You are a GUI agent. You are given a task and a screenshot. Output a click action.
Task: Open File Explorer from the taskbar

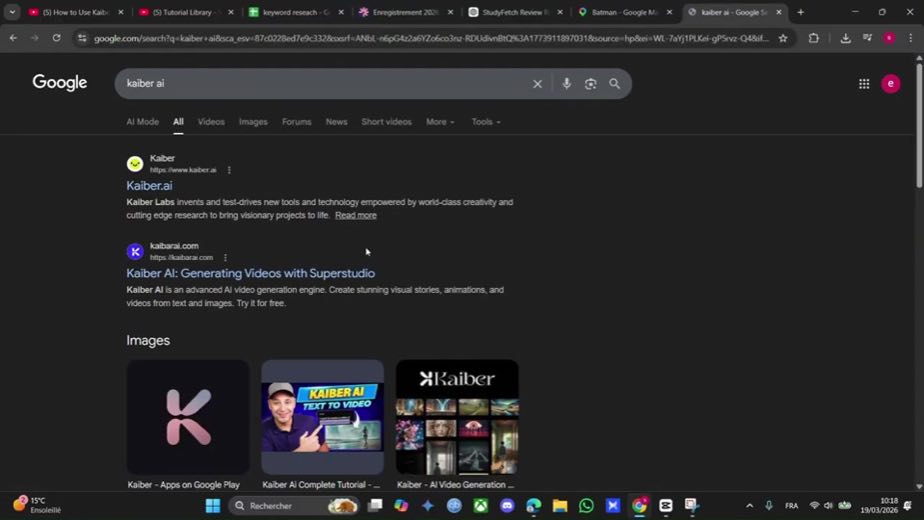560,505
